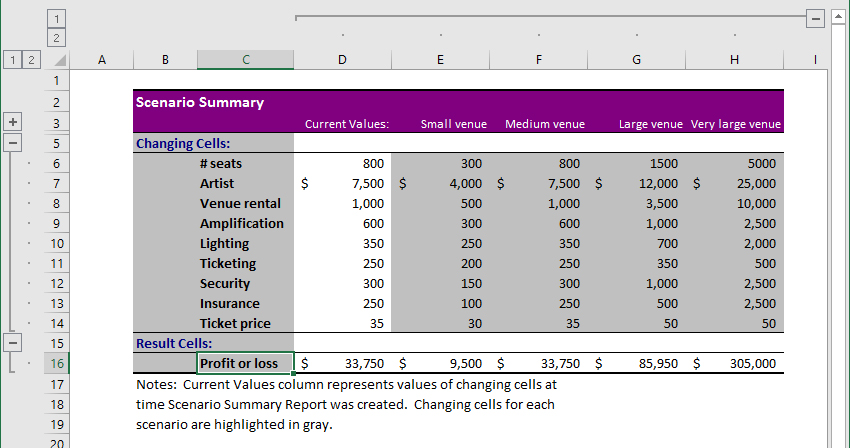Click the 25,000 Artist value
Image resolution: width=850 pixels, height=448 pixels.
click(756, 183)
